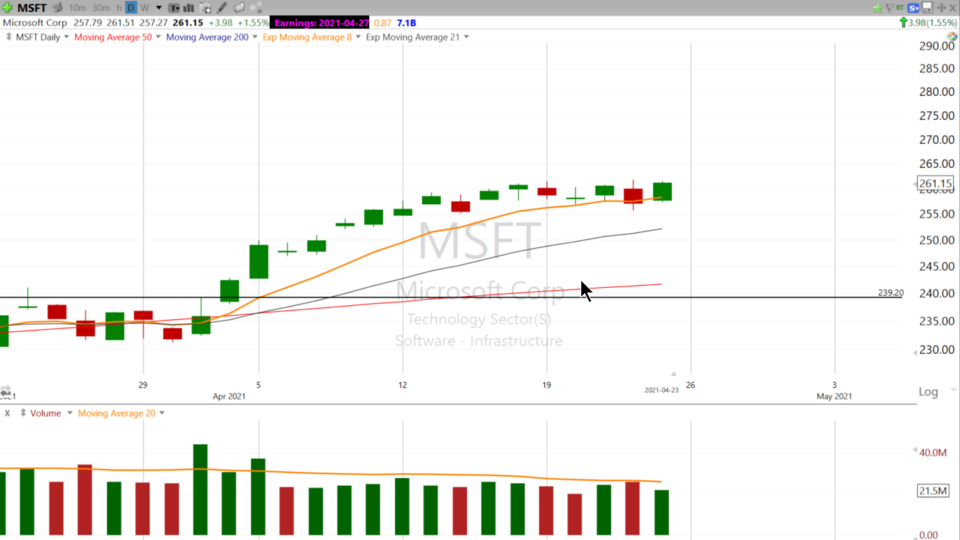Image resolution: width=960 pixels, height=540 pixels.
Task: Click the move-window crosshair arrows icon
Action: [x=942, y=8]
